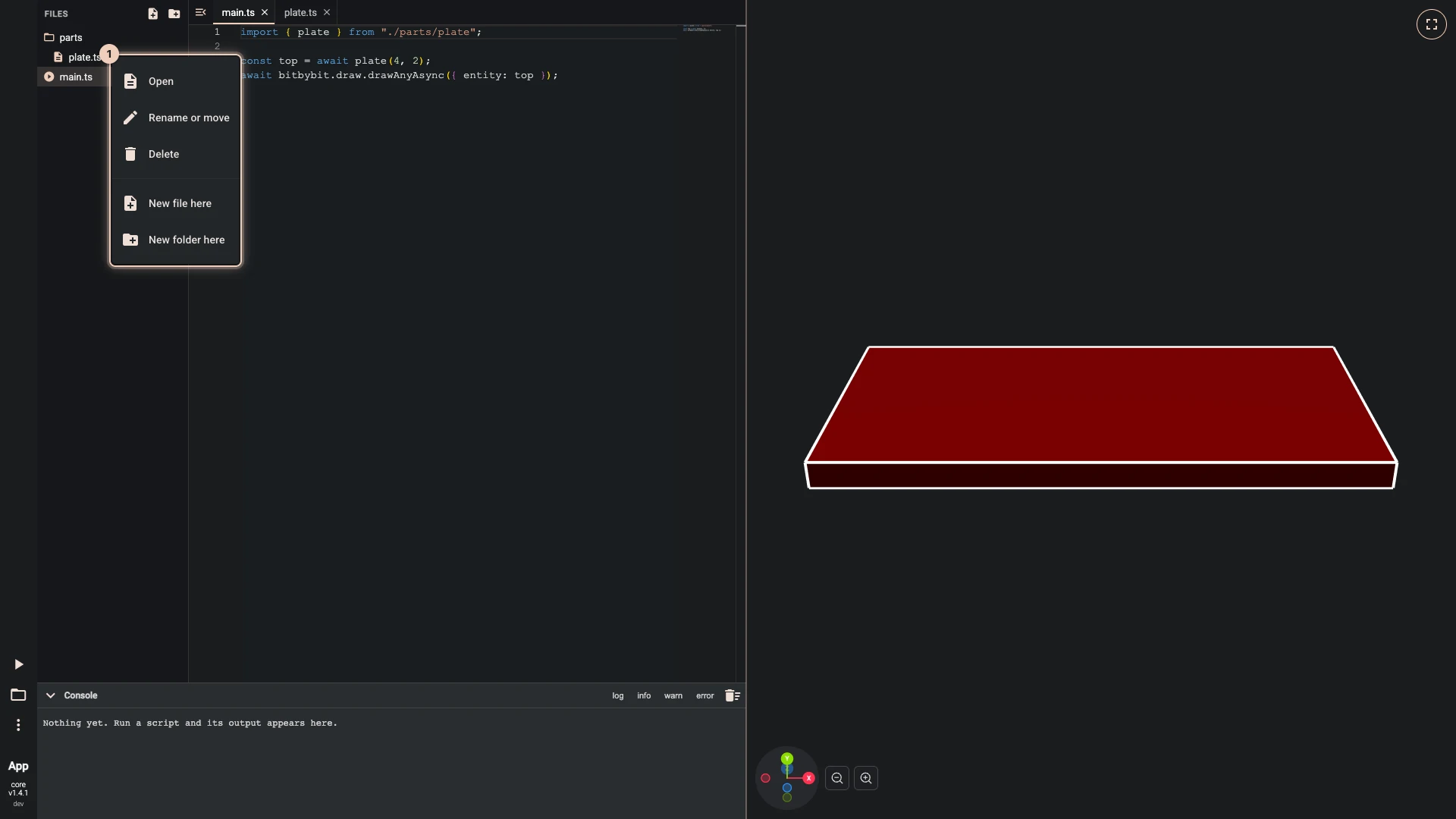Click the import statement on line 1
The image size is (1456, 819).
click(361, 32)
